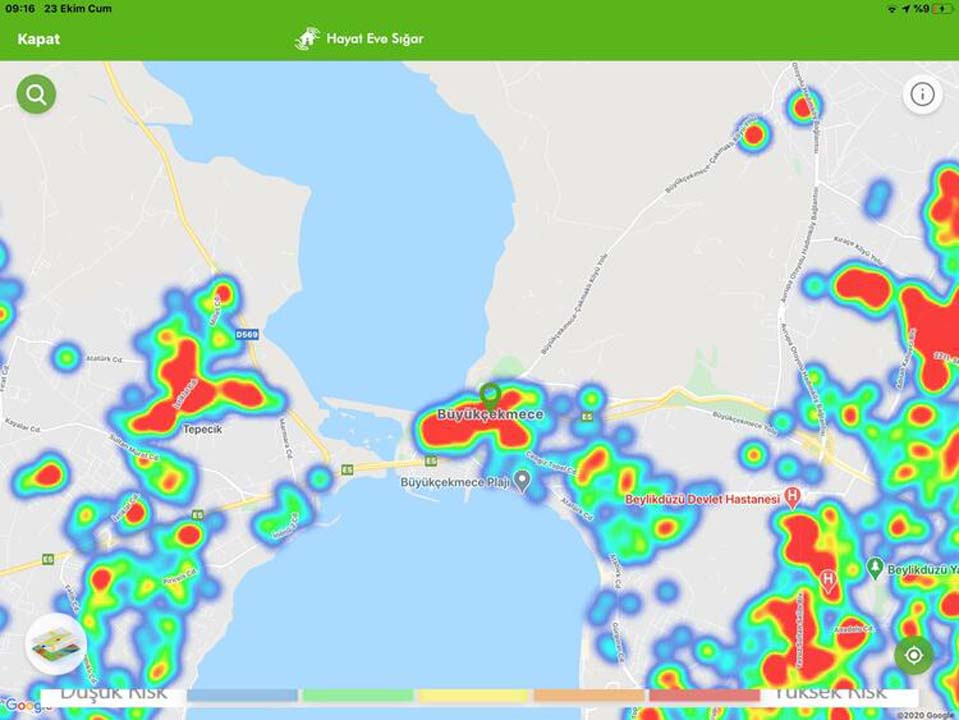Tap the info circle button

[x=922, y=94]
